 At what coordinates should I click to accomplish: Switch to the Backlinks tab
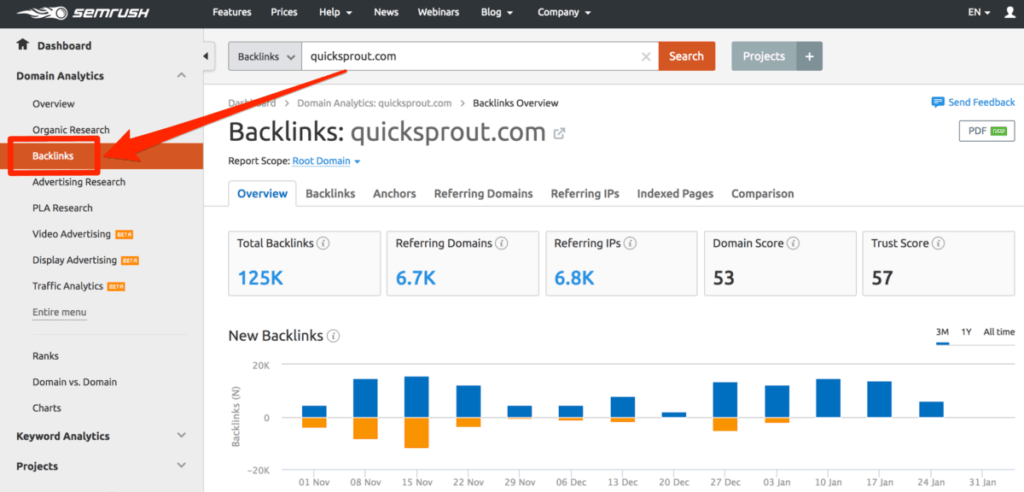[x=330, y=193]
